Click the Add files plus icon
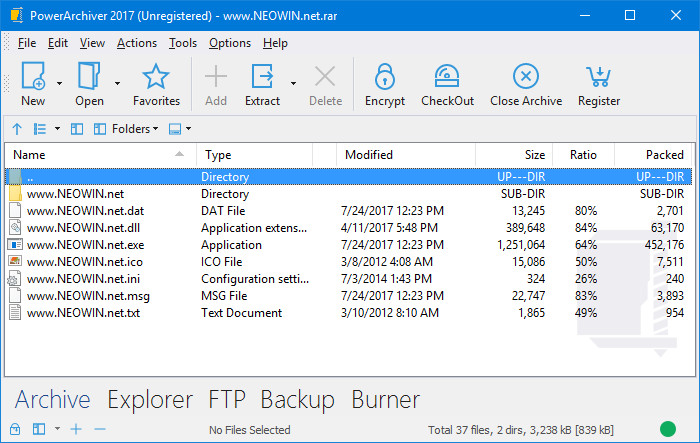The image size is (700, 443). click(216, 76)
